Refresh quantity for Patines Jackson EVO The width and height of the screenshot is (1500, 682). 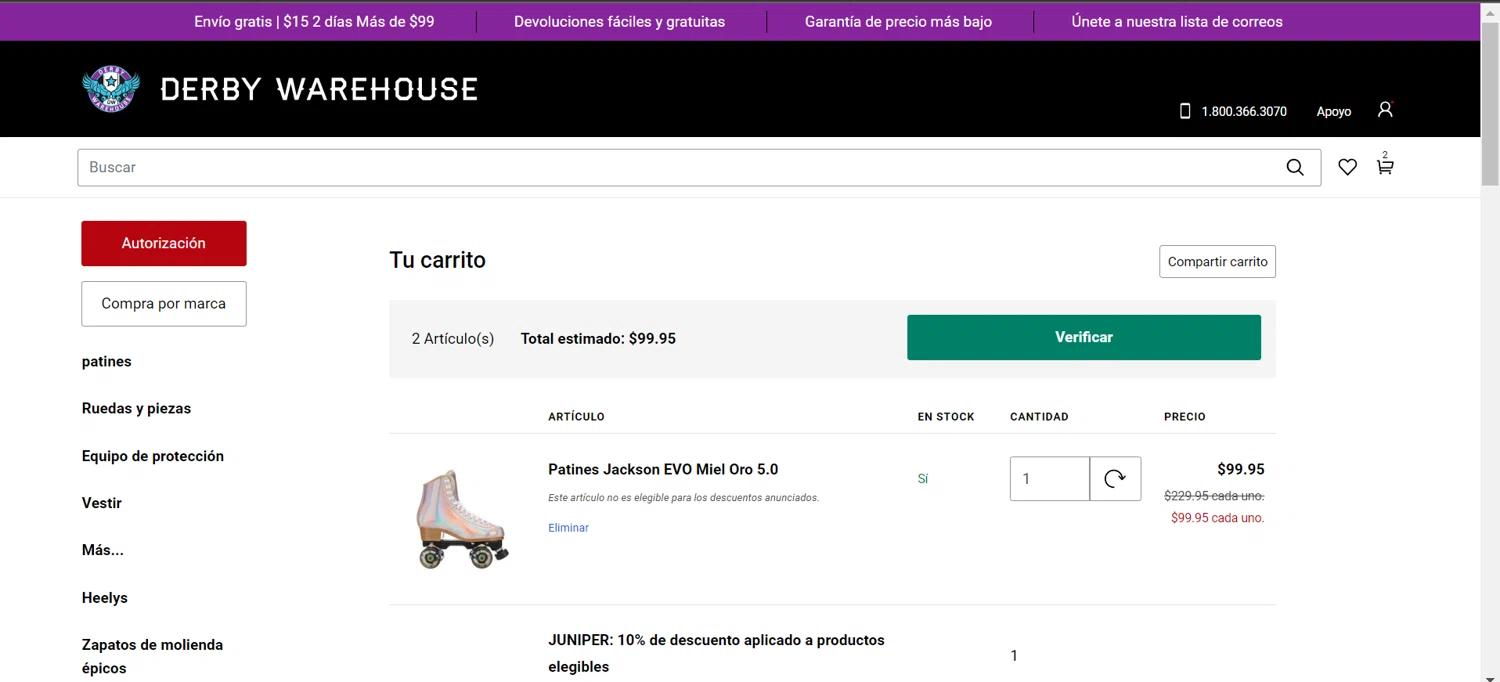pos(1115,479)
